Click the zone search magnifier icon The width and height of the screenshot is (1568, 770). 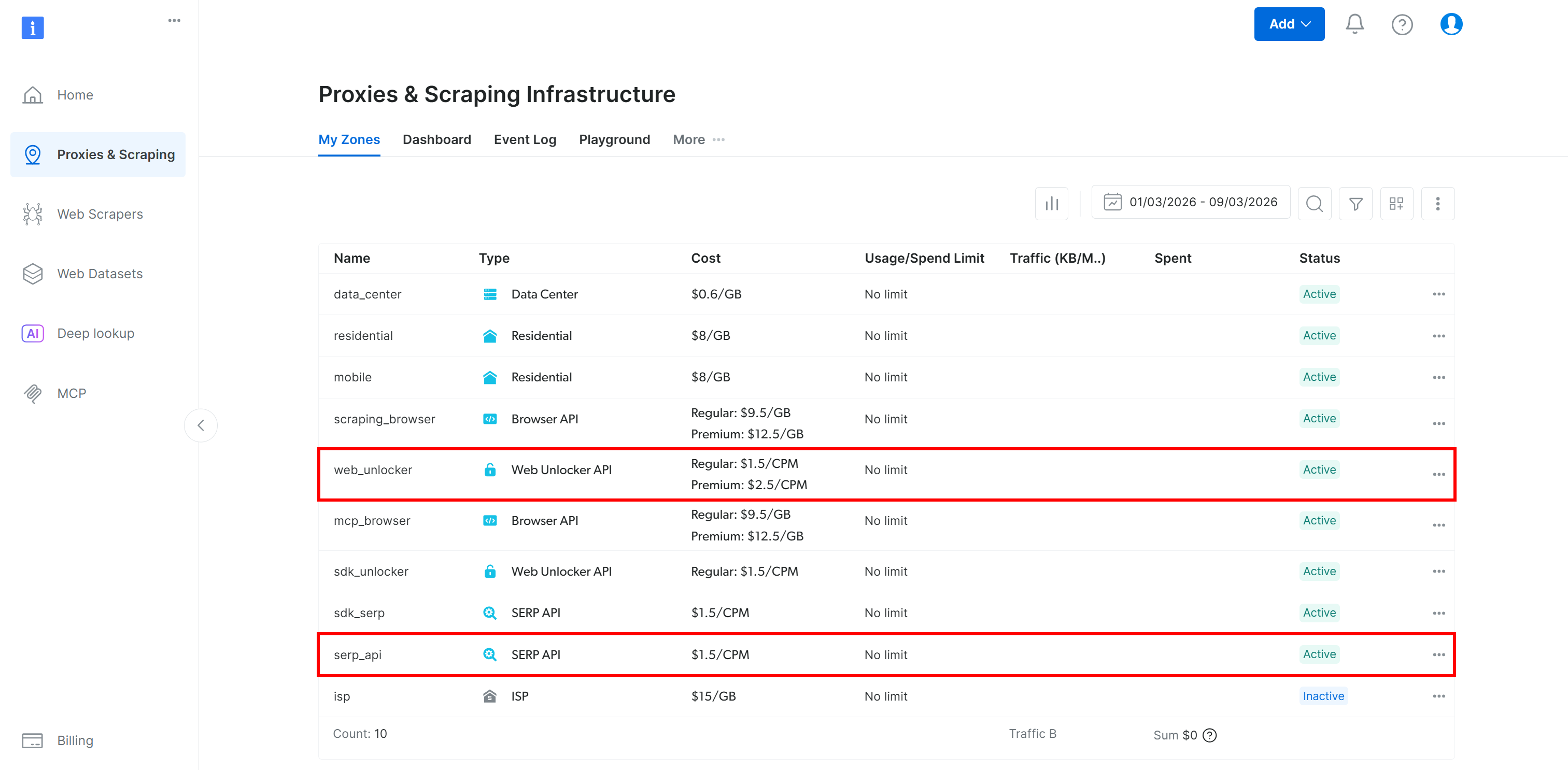pyautogui.click(x=1314, y=203)
